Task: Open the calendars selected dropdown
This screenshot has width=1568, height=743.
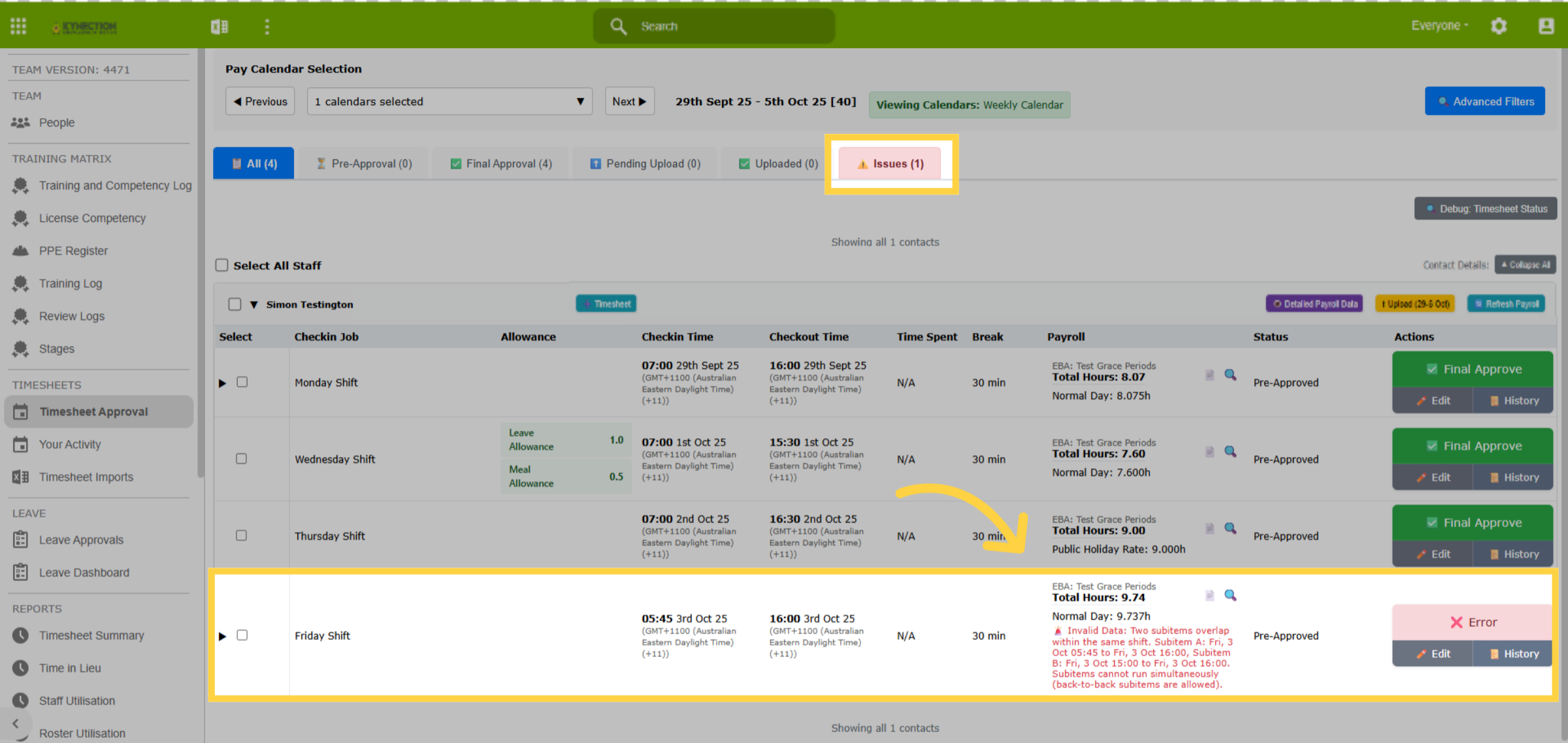Action: [449, 101]
